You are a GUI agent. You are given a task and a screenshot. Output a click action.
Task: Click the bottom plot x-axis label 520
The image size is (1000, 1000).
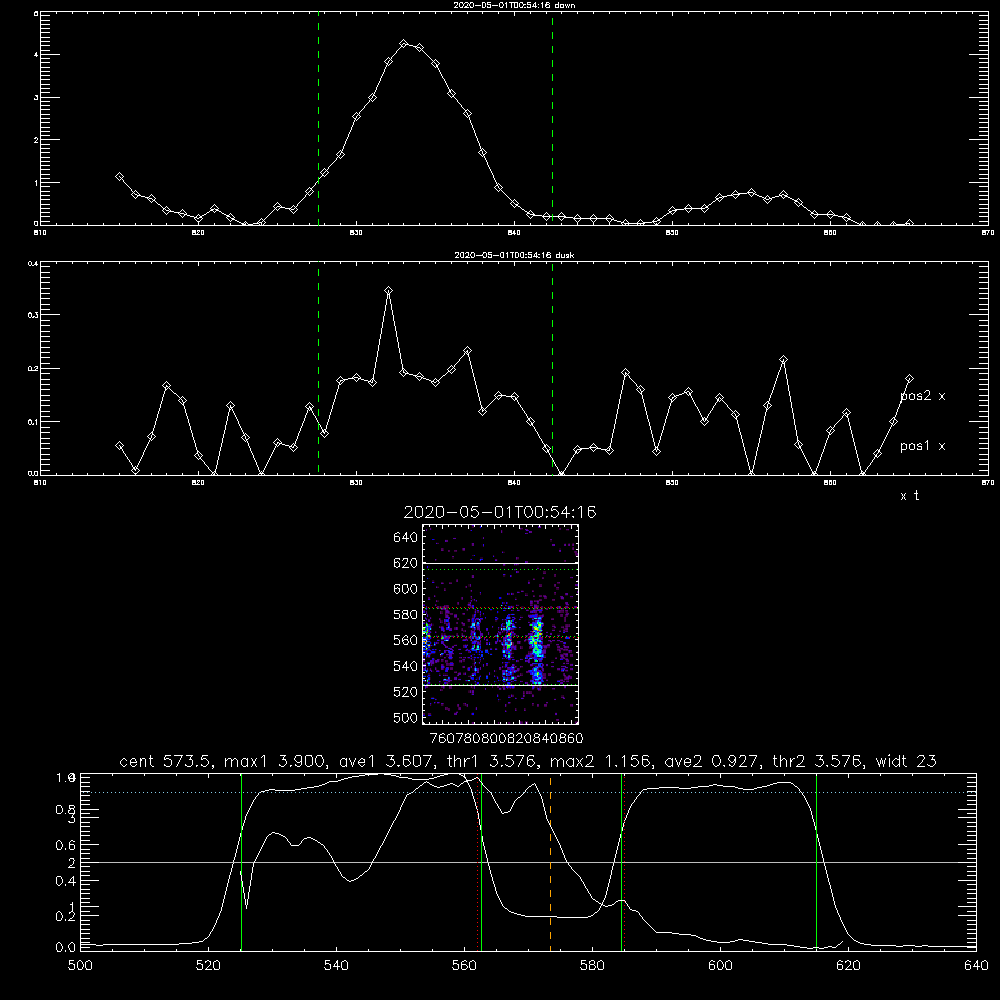(209, 966)
